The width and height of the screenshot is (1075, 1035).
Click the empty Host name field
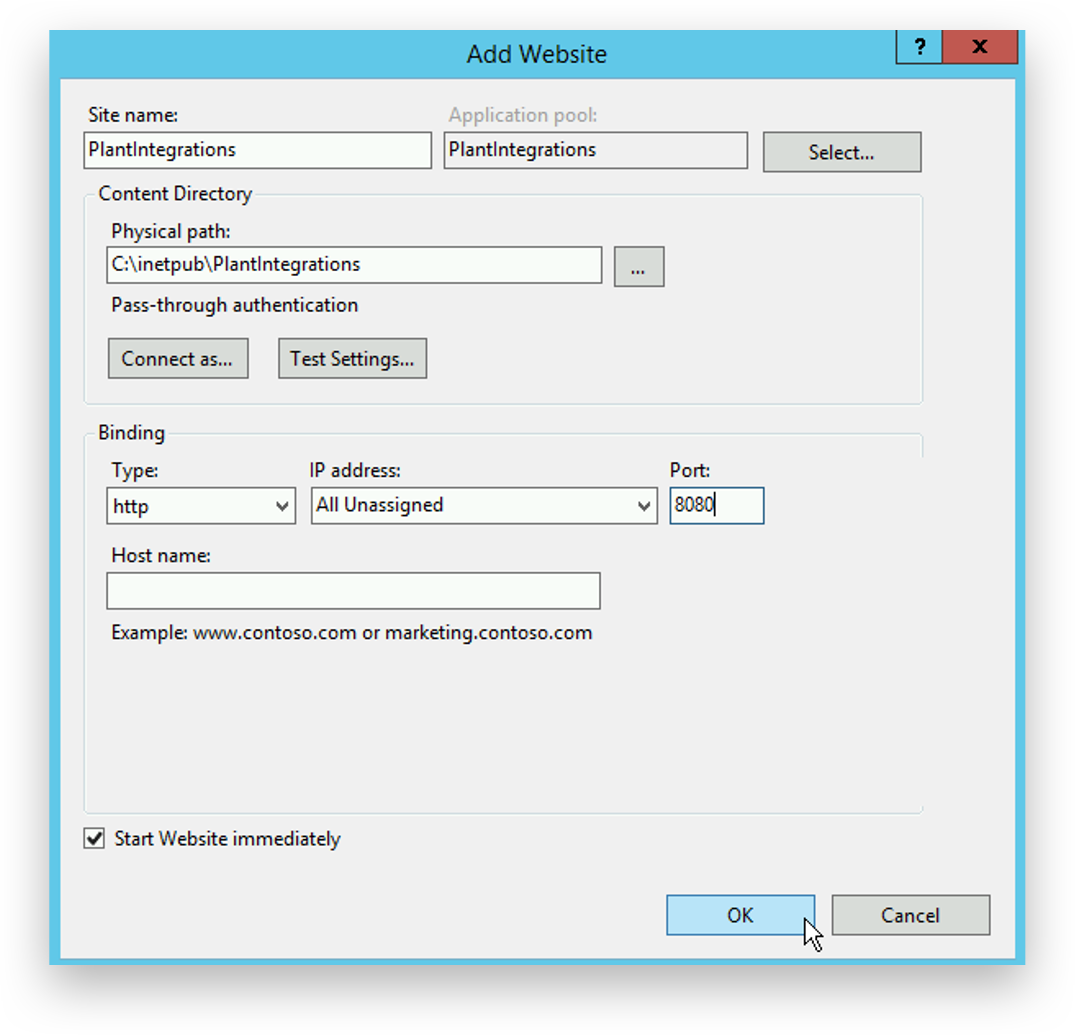tap(353, 591)
